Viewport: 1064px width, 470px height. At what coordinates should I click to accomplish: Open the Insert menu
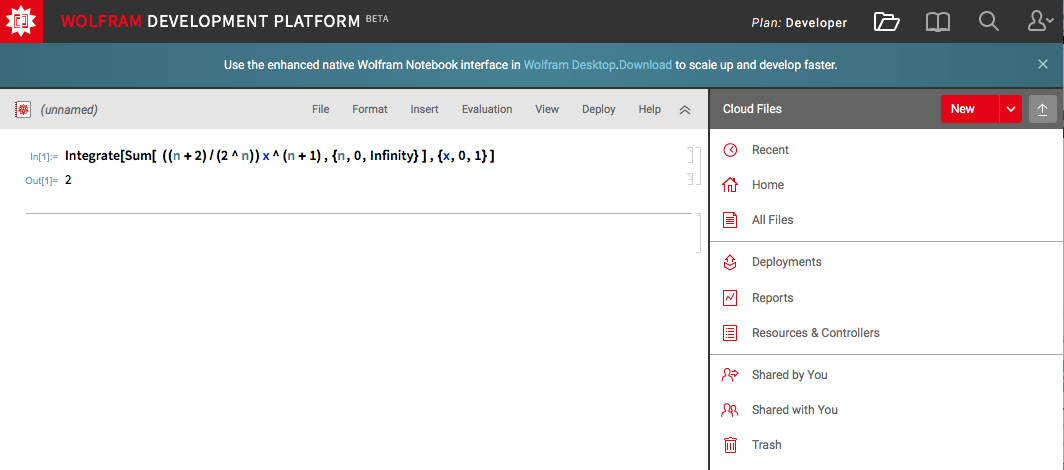[424, 109]
